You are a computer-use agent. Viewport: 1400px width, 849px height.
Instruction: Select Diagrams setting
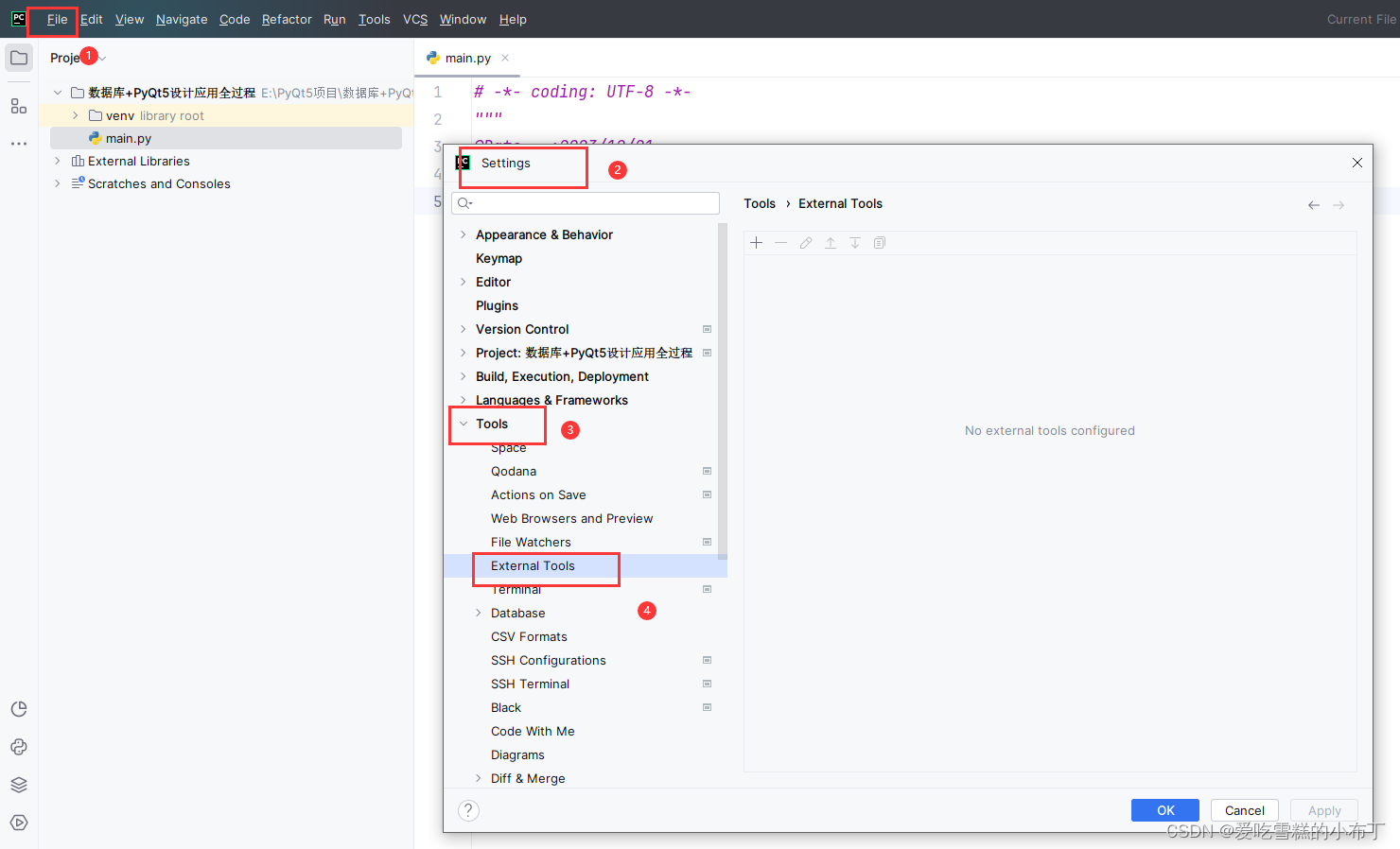[517, 754]
